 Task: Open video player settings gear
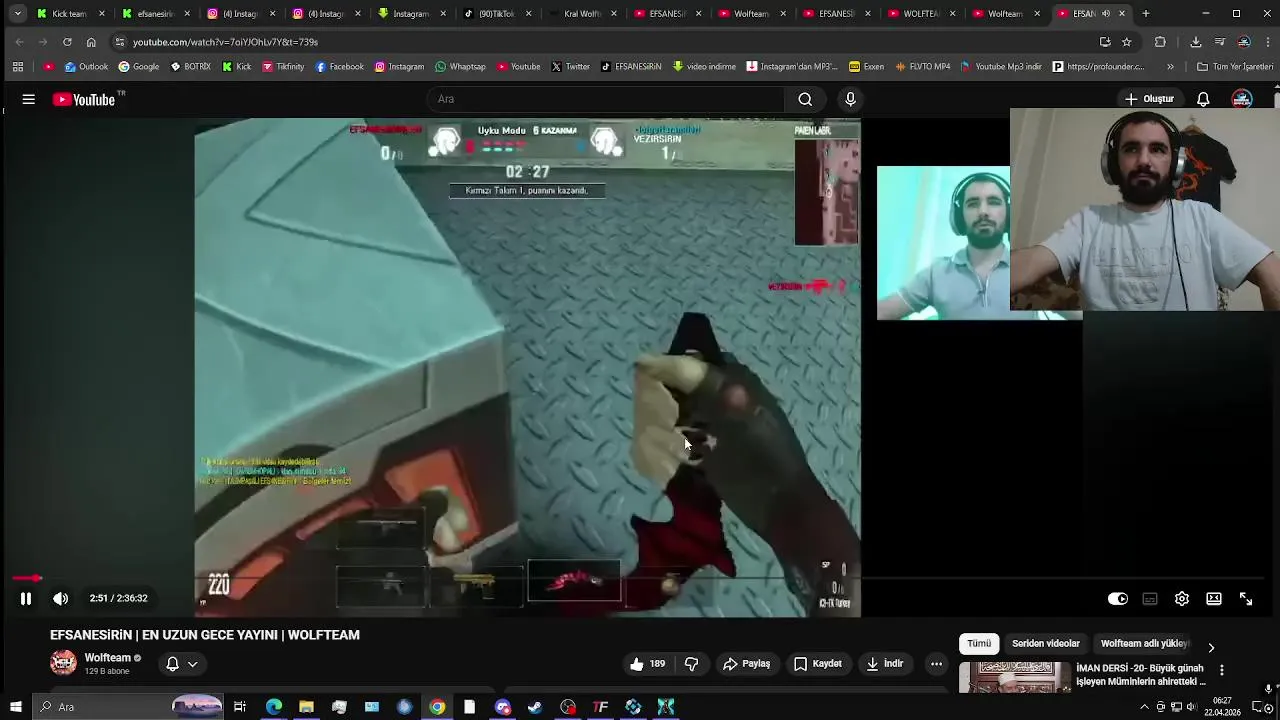click(1182, 598)
